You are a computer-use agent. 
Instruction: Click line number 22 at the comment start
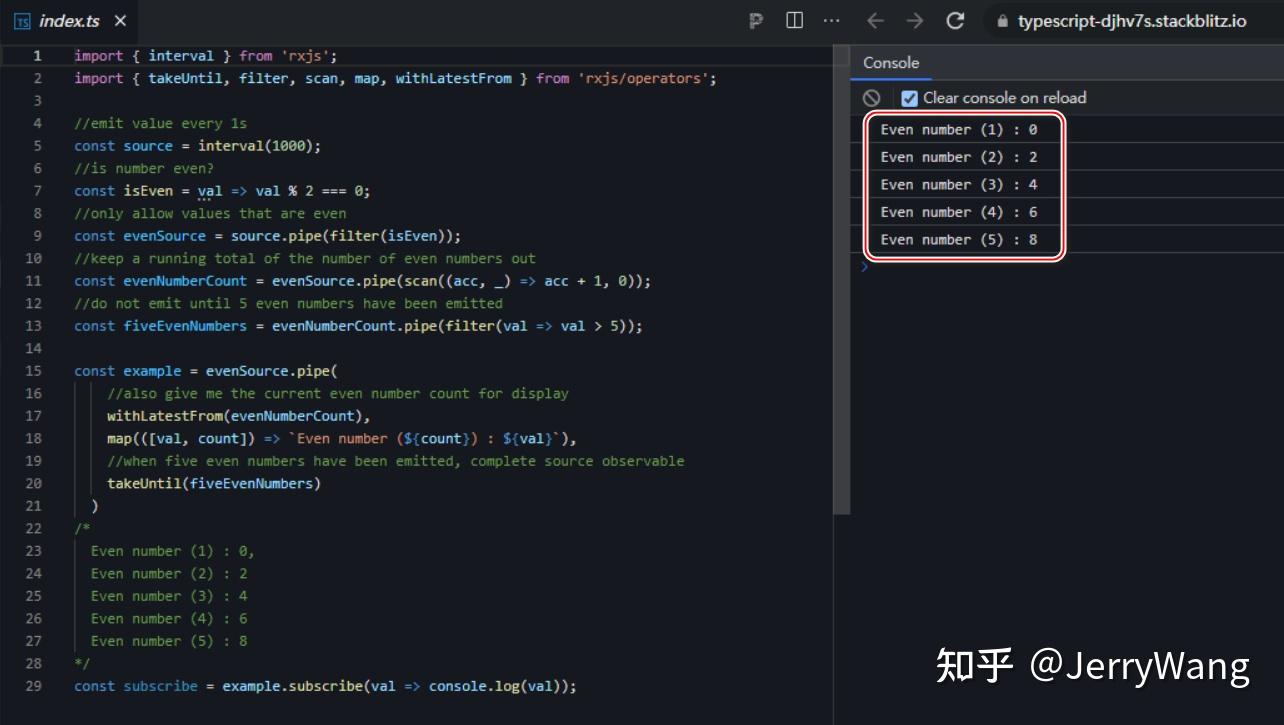(35, 528)
